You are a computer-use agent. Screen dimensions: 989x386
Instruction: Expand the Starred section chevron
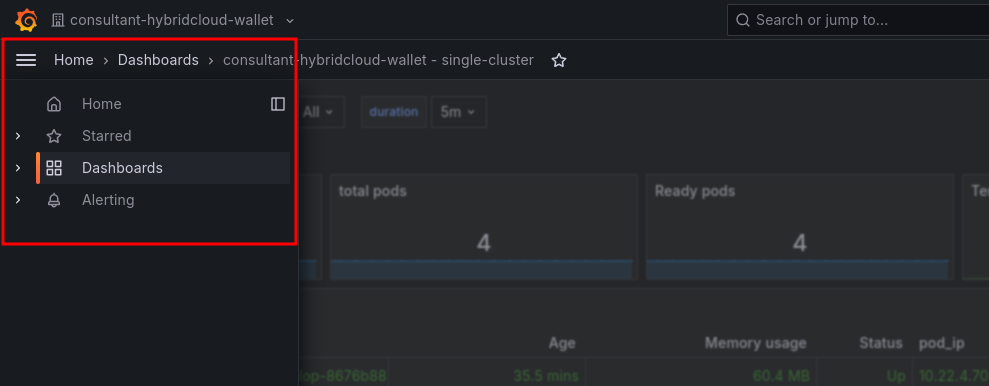(x=18, y=136)
